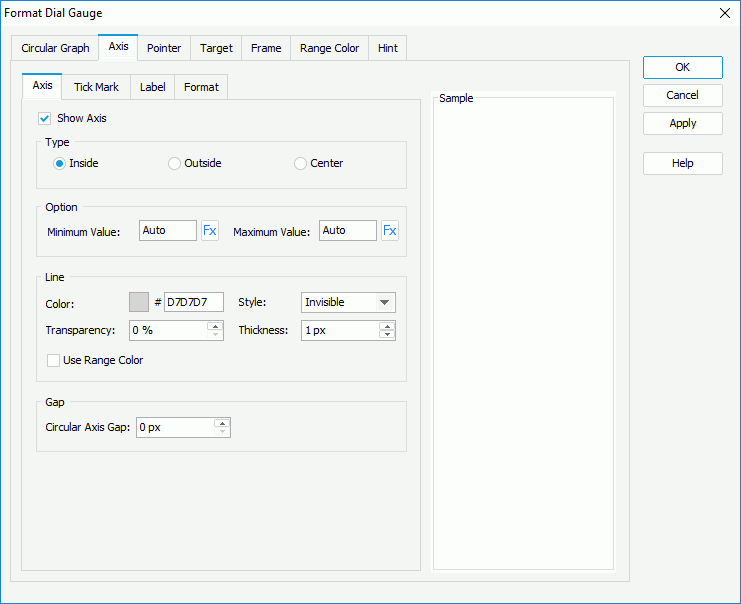This screenshot has width=741, height=604.
Task: Decrease Thickness using the down arrow
Action: click(387, 335)
